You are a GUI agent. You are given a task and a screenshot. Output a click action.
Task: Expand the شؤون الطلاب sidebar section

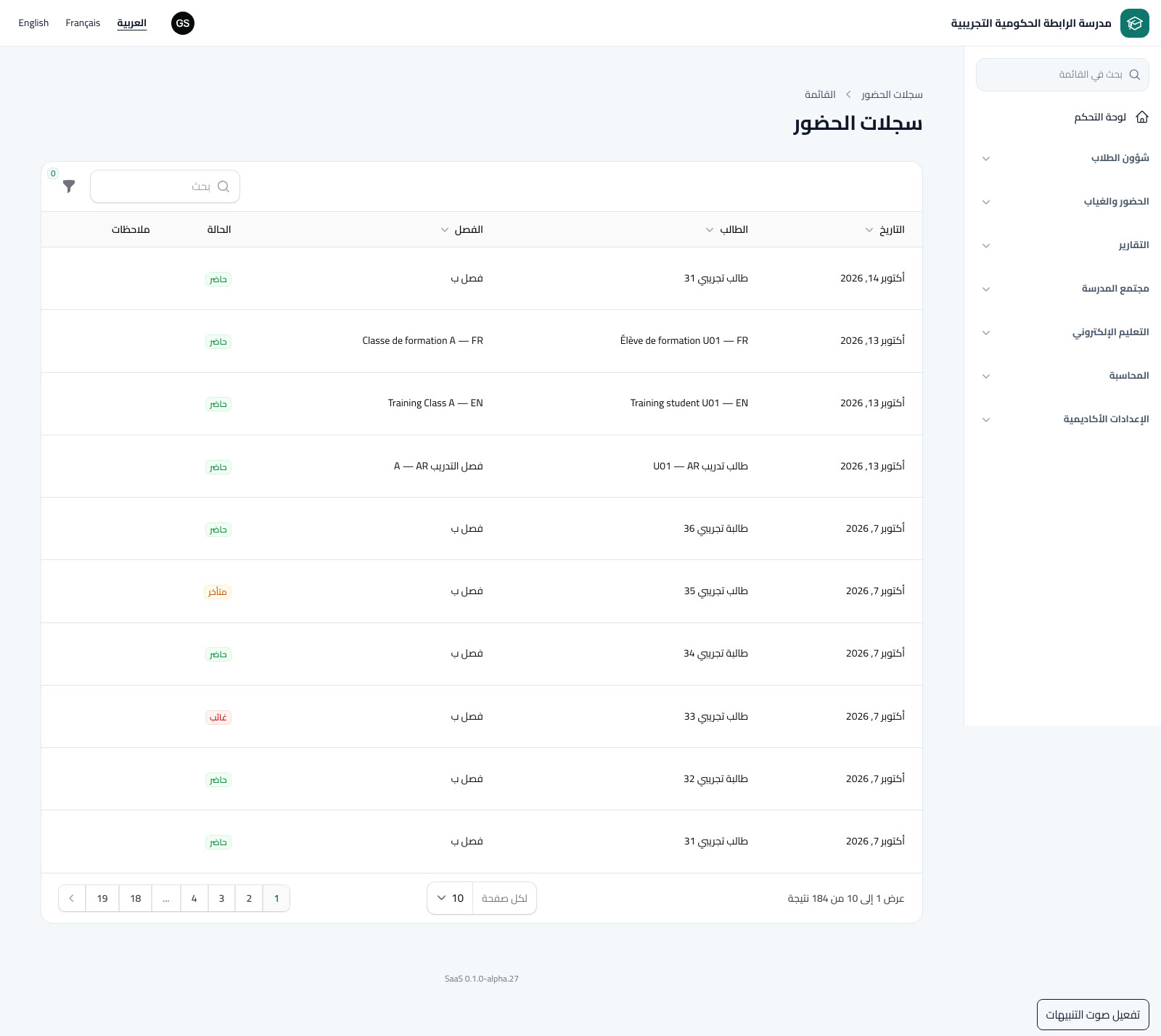(1062, 158)
